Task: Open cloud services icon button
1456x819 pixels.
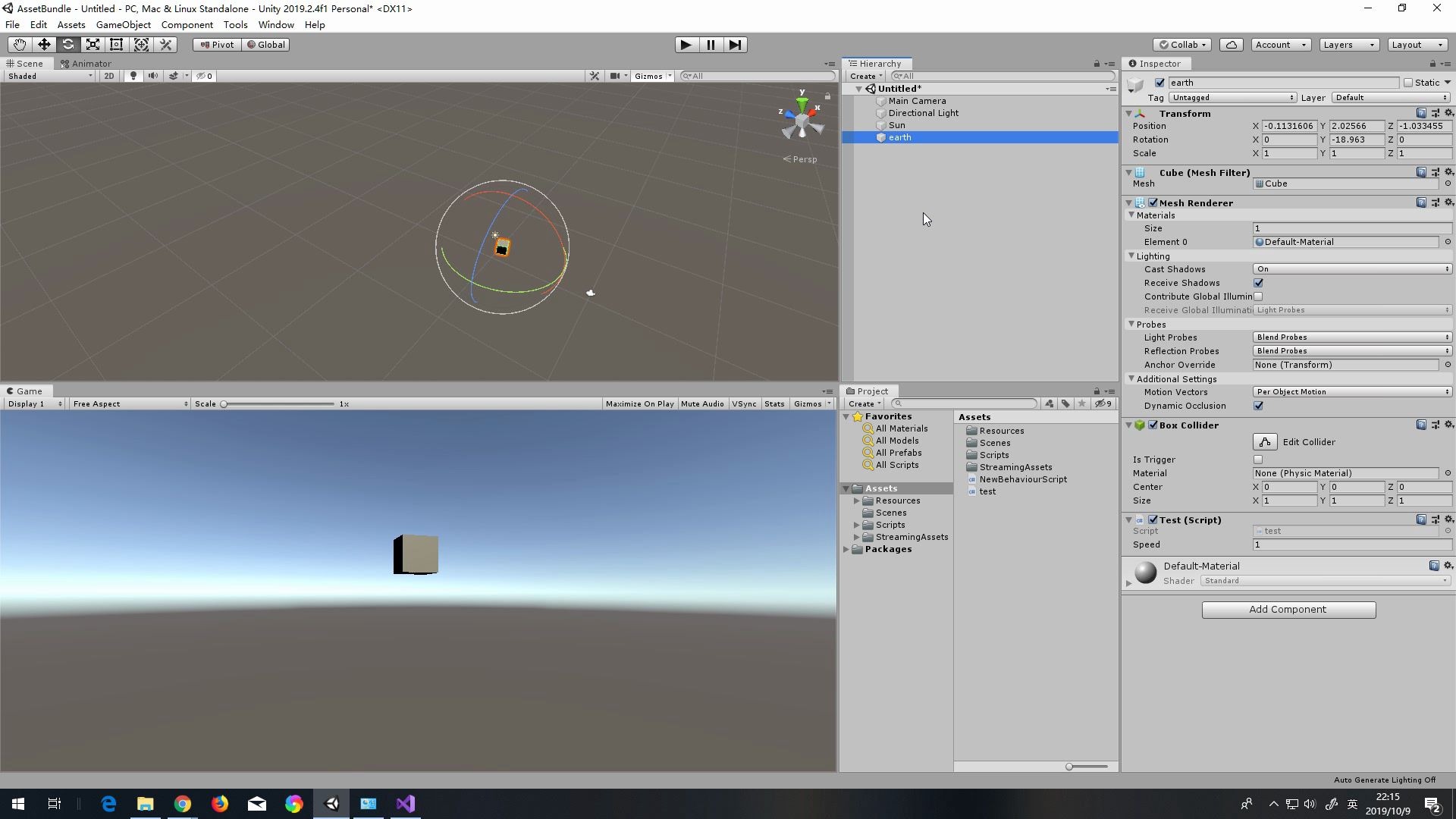Action: tap(1232, 45)
